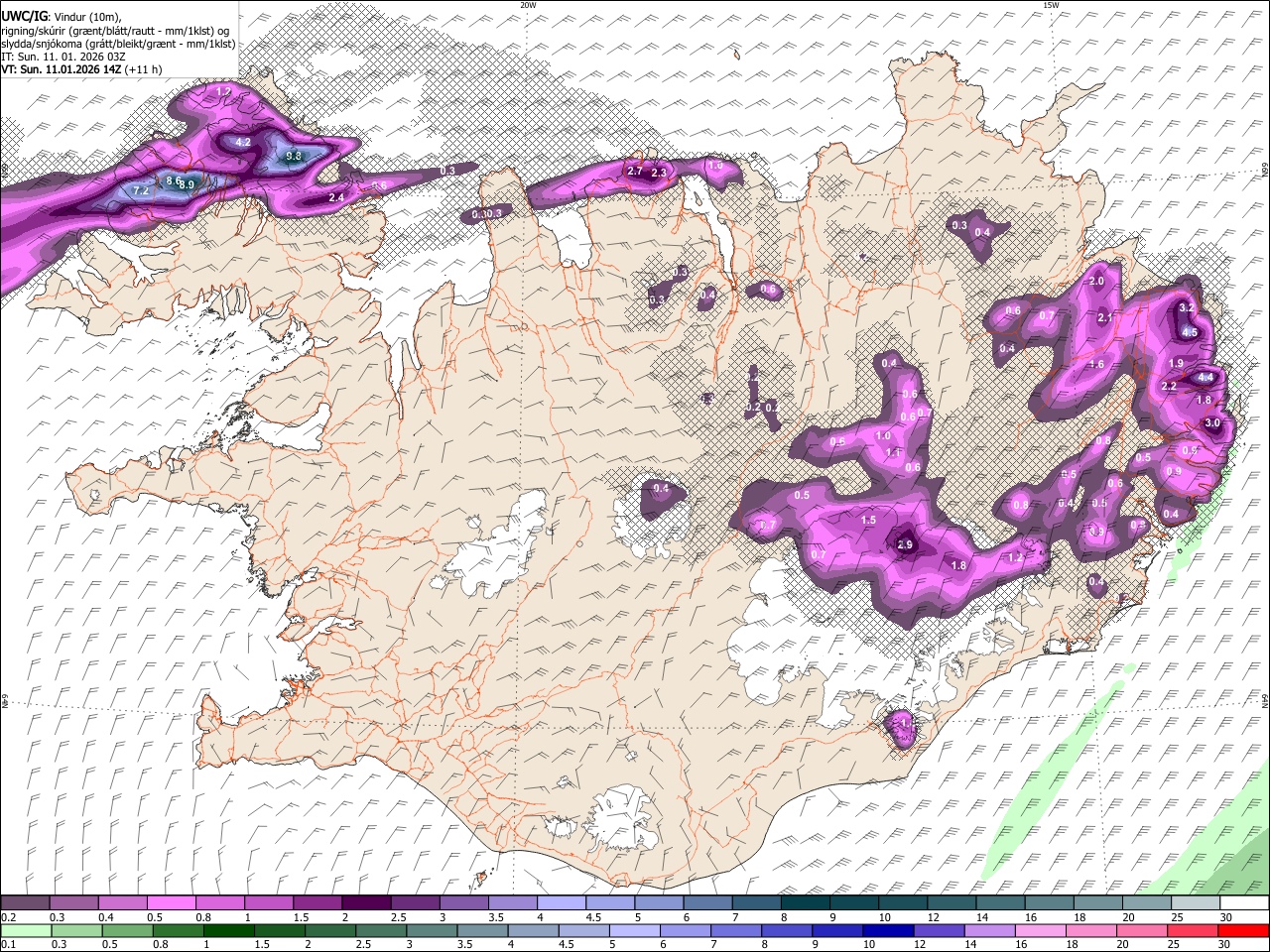
Task: Click the 4.4 value in the eastern fjords
Action: (1206, 378)
